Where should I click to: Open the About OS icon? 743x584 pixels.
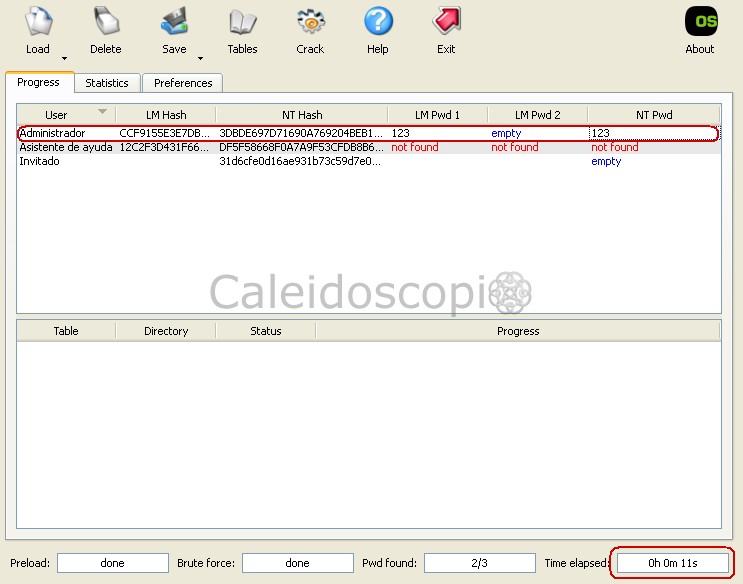point(700,22)
